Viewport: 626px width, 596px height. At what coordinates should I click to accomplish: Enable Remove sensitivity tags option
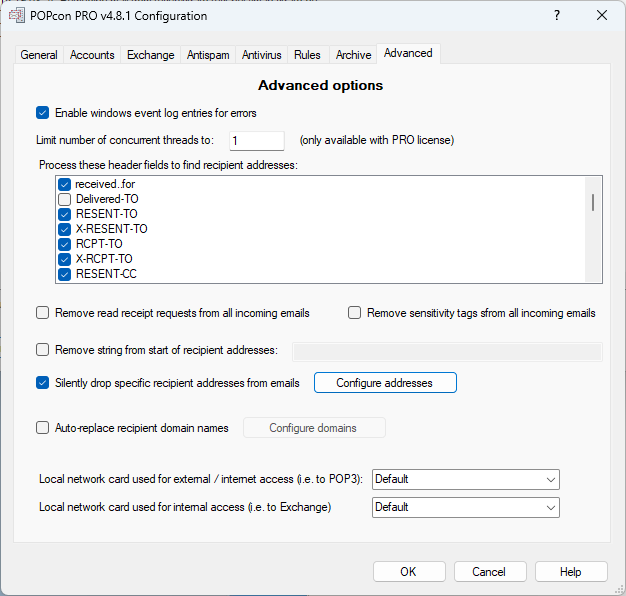[355, 313]
